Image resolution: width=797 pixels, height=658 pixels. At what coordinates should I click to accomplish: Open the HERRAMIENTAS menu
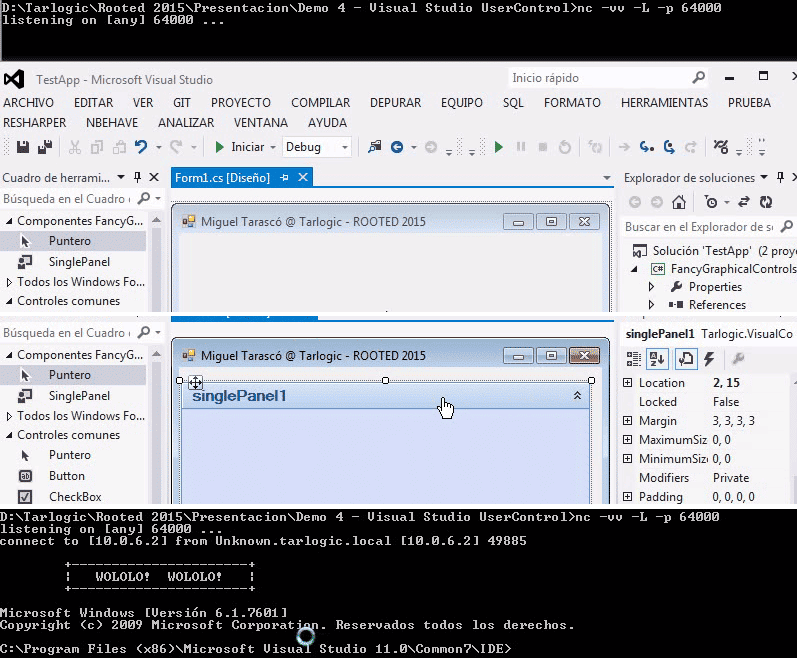[x=664, y=103]
